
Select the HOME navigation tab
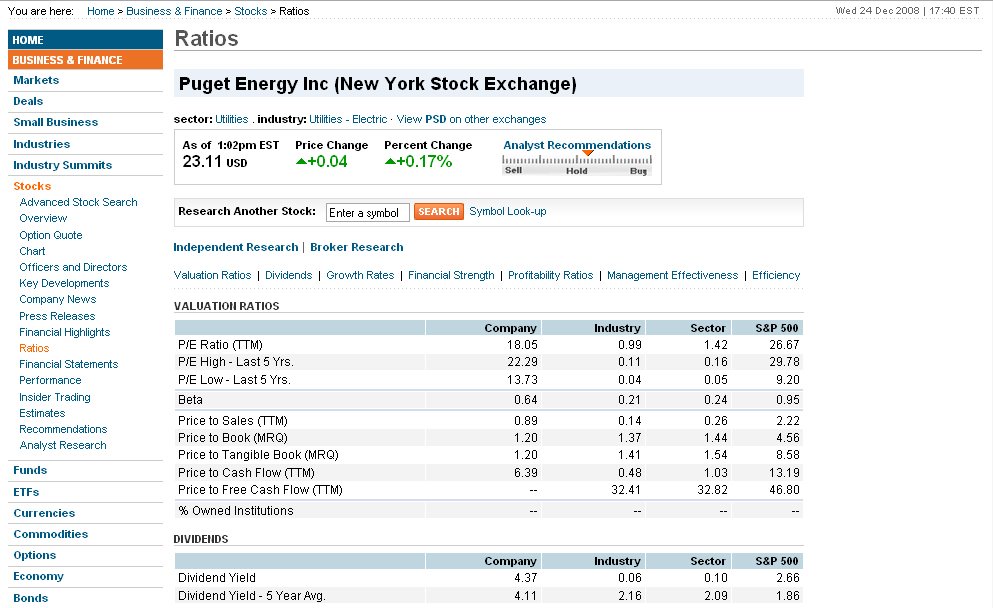pyautogui.click(x=85, y=39)
